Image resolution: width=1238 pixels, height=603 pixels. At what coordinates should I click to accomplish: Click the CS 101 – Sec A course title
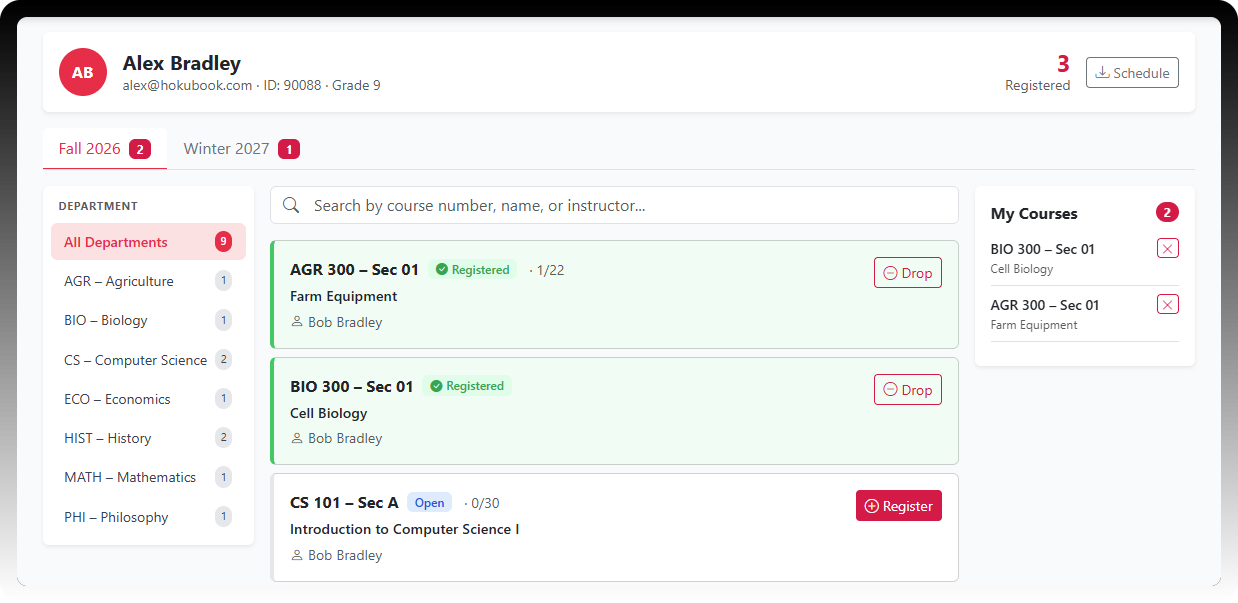344,503
